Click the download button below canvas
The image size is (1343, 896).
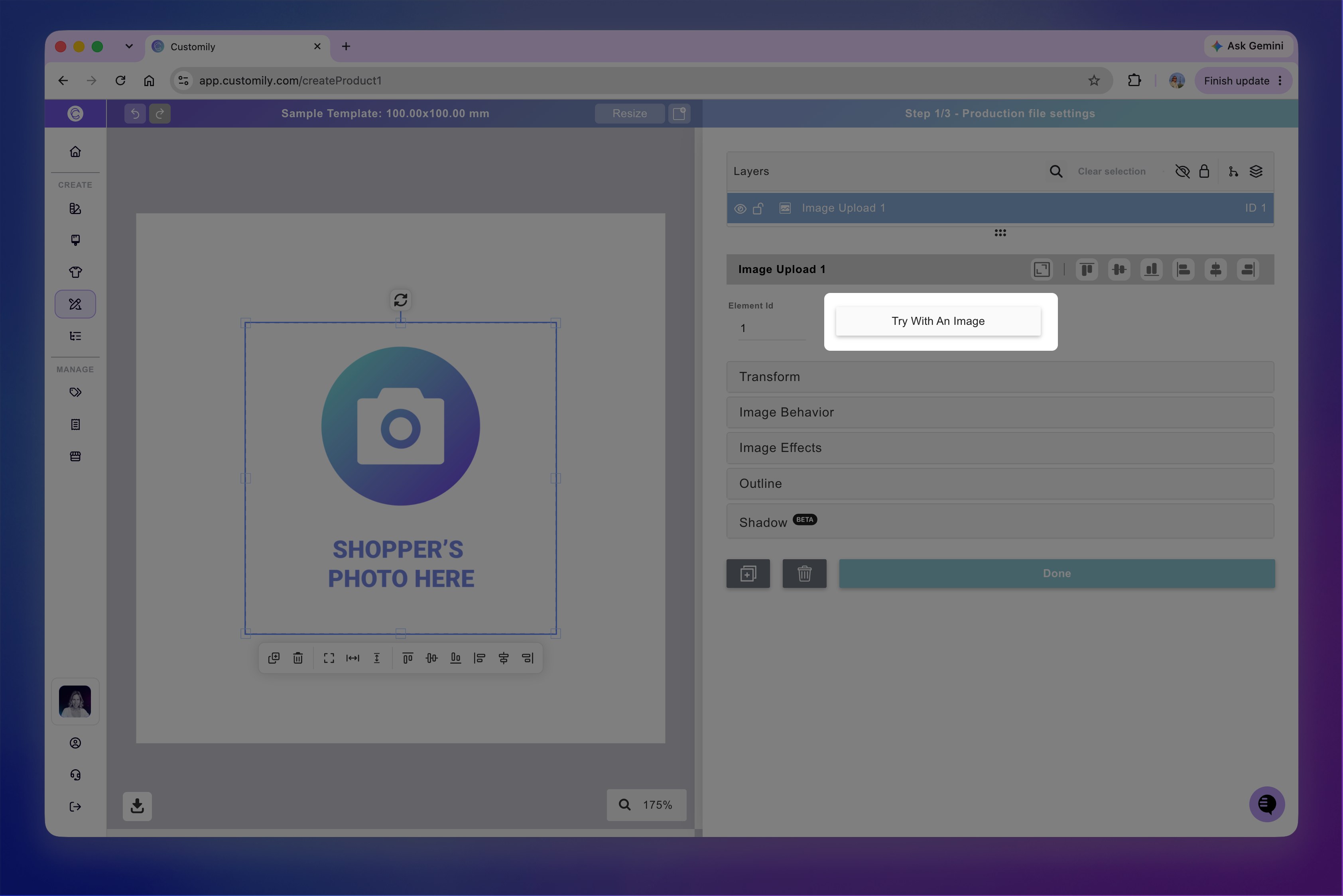[x=137, y=806]
